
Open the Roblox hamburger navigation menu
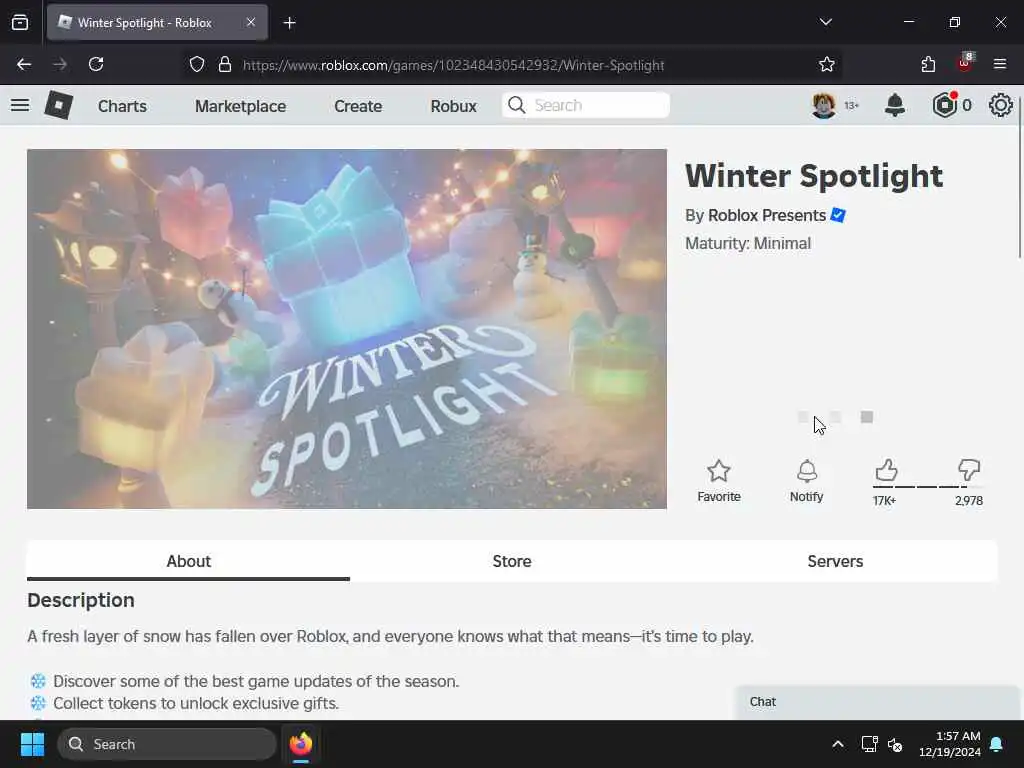20,105
